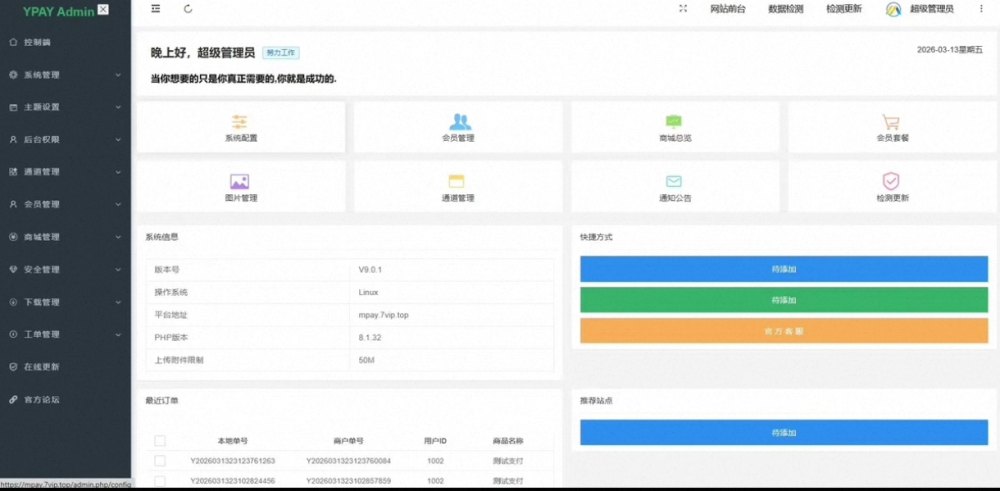Expand 工单管理 with its chevron

coord(118,335)
